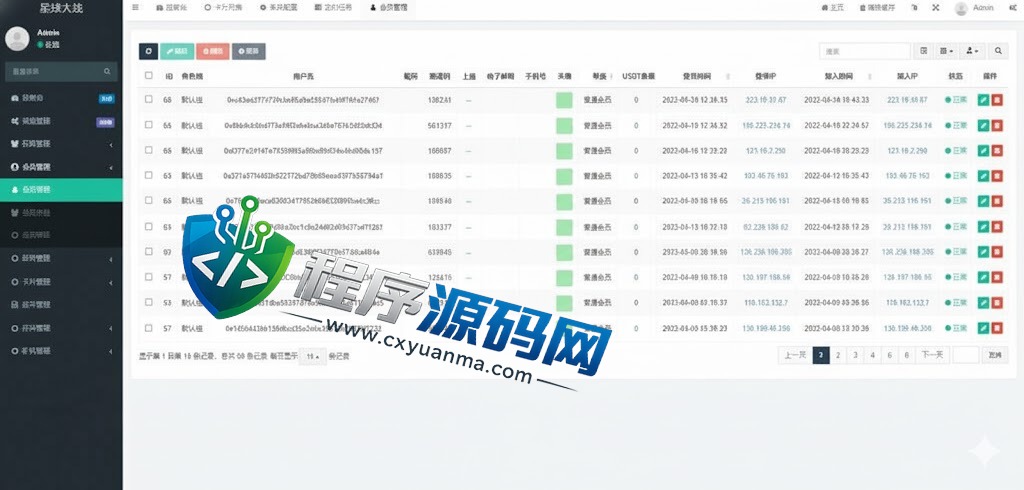Collapse sidebar group just above highlighted item
The height and width of the screenshot is (490, 1024).
click(61, 167)
